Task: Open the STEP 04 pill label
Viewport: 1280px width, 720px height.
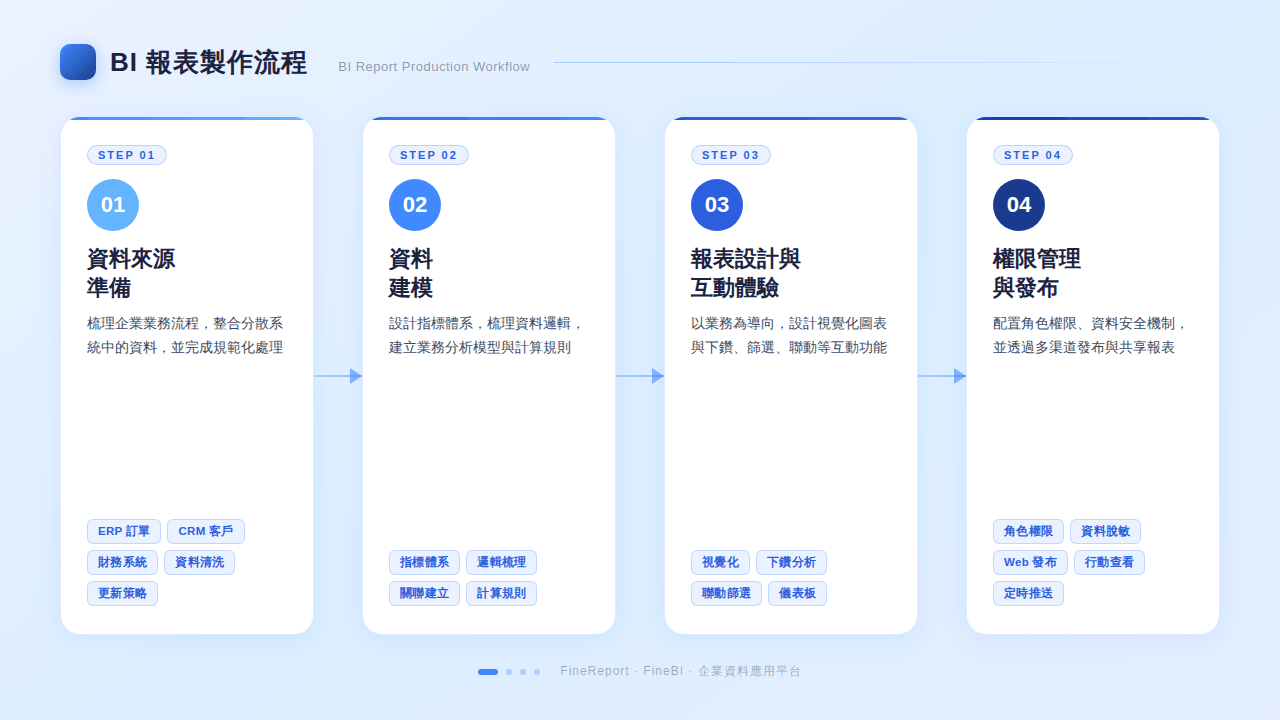Action: click(1033, 155)
